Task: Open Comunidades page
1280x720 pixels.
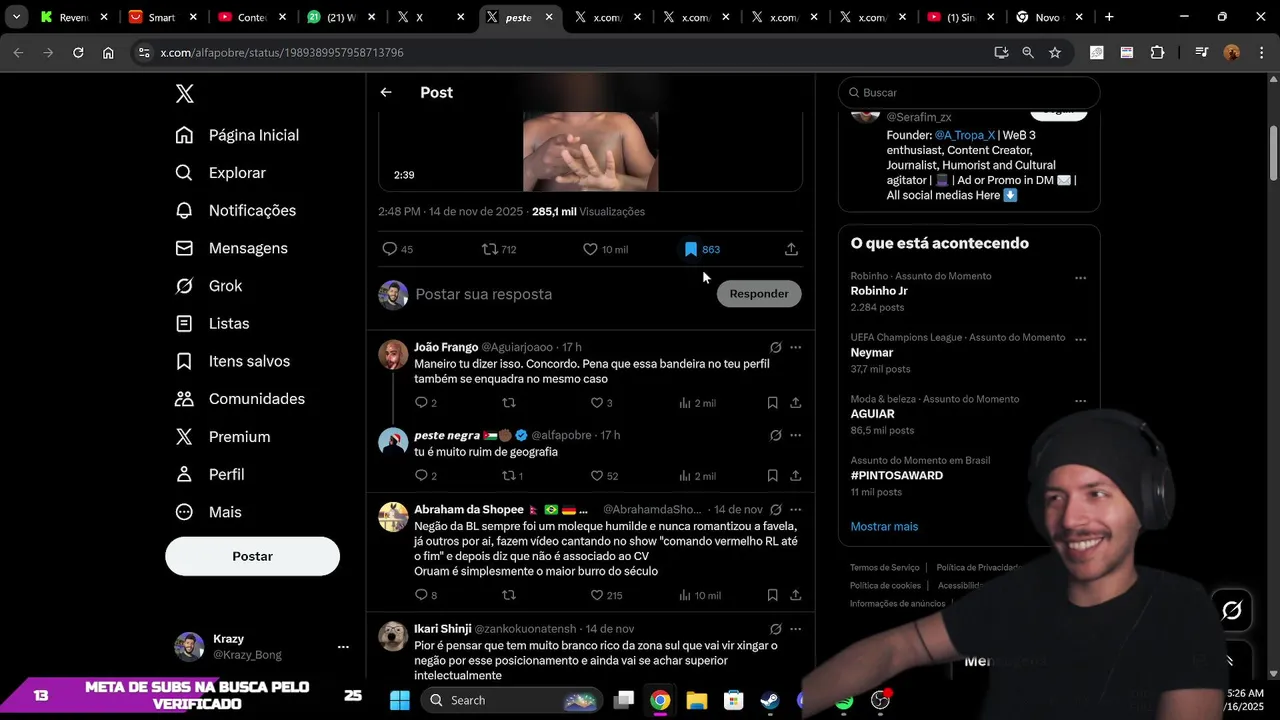Action: point(240,399)
